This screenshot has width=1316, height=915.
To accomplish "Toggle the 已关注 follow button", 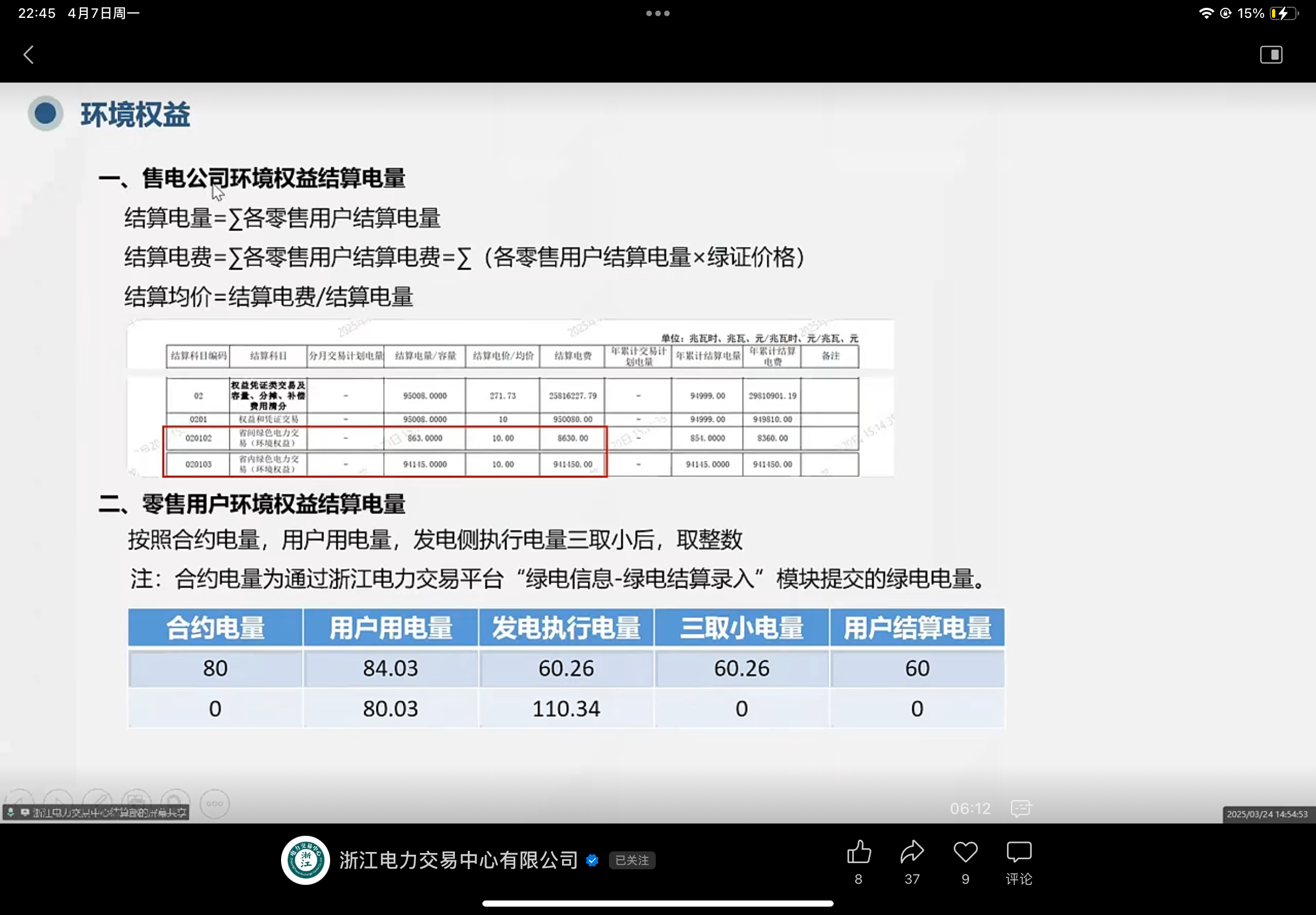I will [632, 860].
